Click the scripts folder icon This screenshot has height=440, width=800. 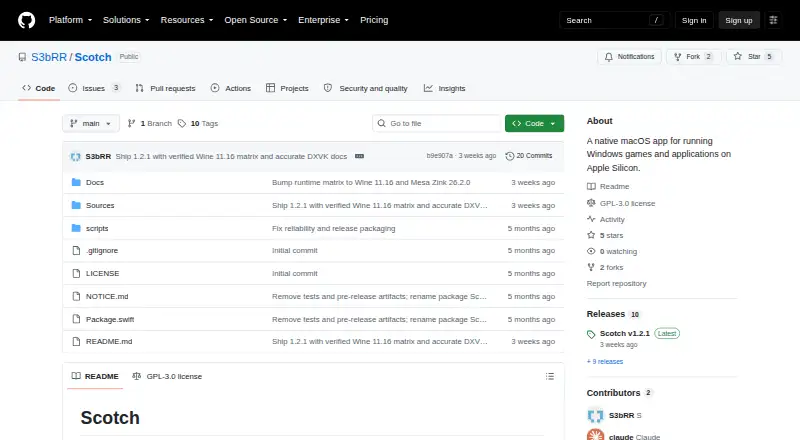pos(76,228)
